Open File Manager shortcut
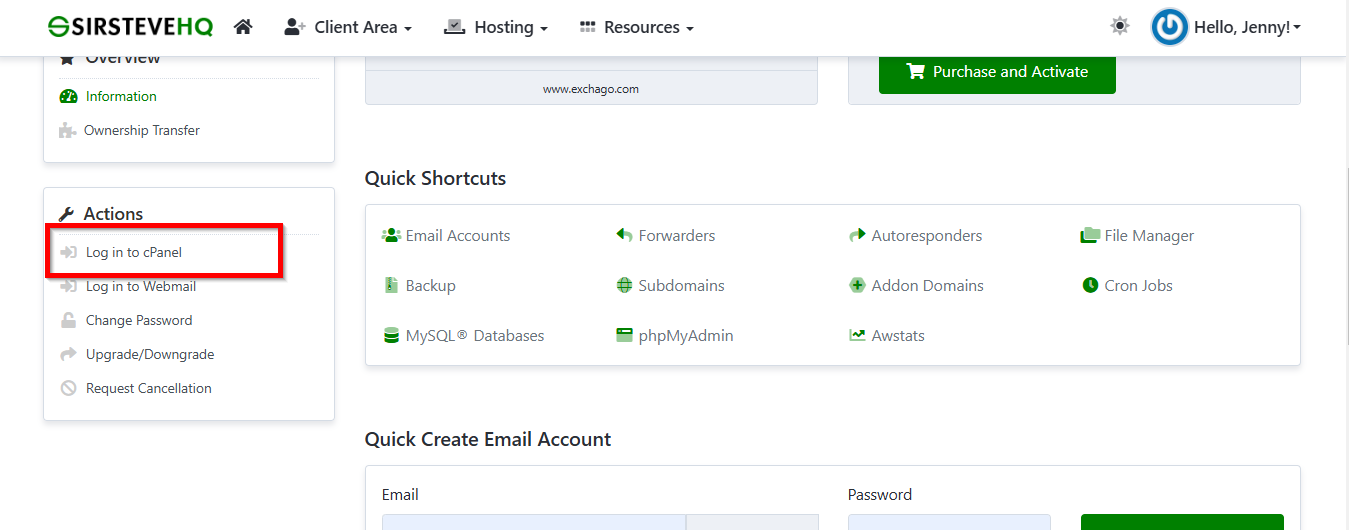1349x530 pixels. click(x=1149, y=236)
